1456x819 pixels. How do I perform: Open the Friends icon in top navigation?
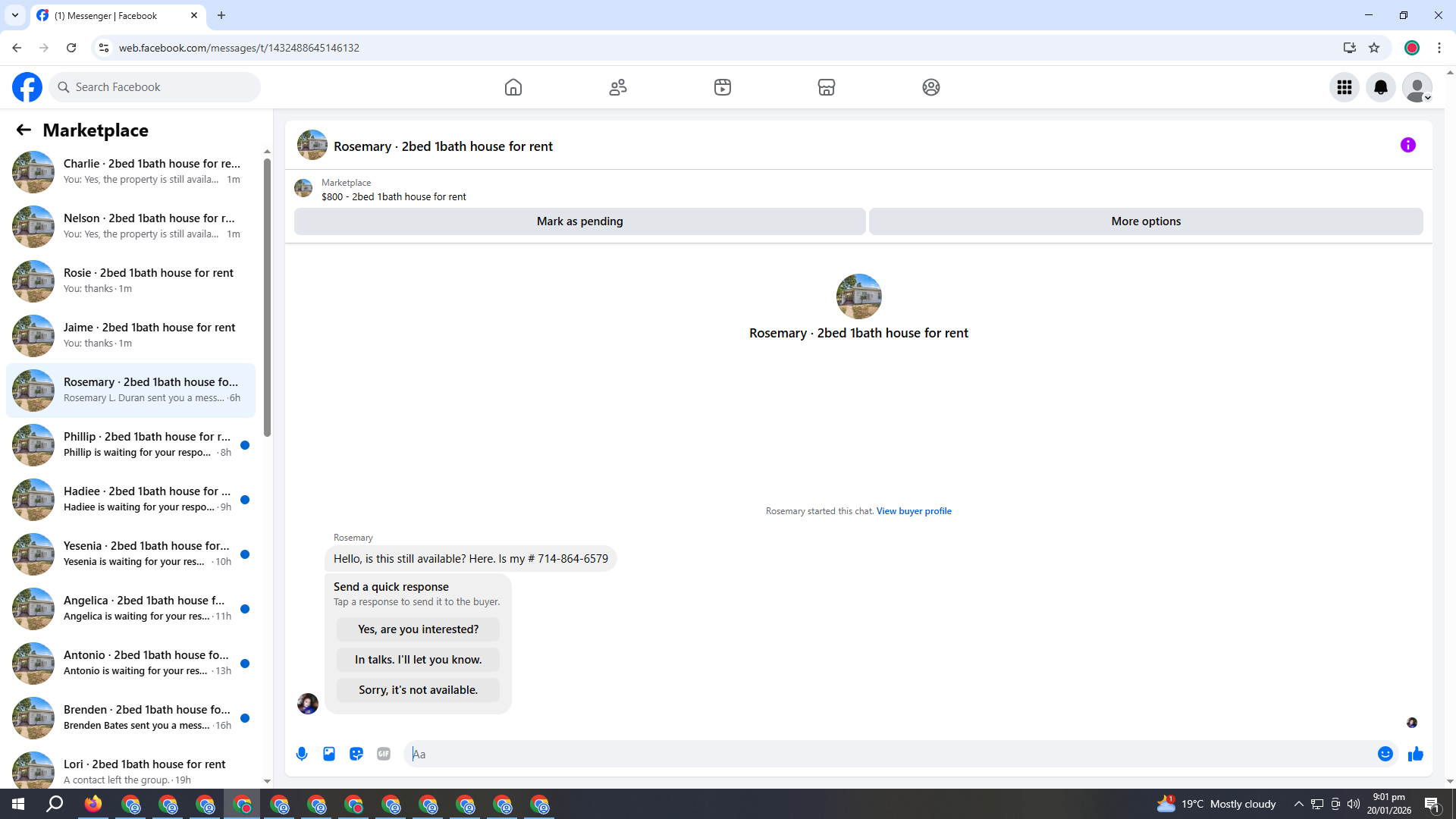[x=618, y=87]
